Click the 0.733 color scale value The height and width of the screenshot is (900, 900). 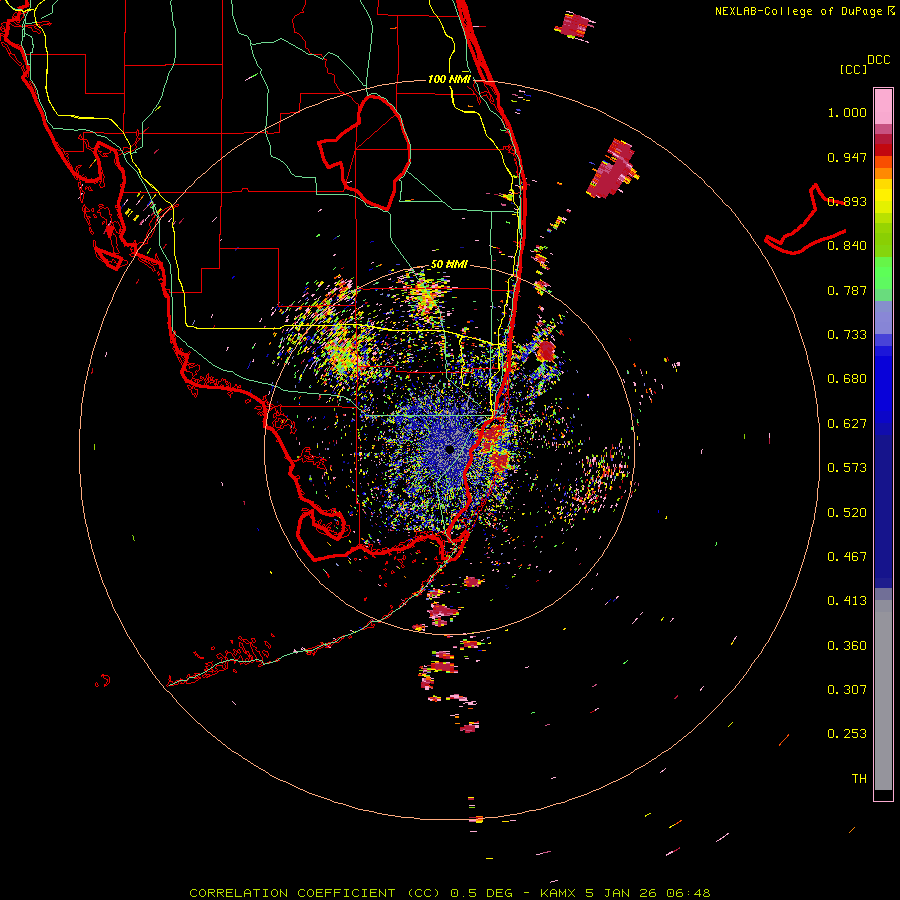[847, 335]
